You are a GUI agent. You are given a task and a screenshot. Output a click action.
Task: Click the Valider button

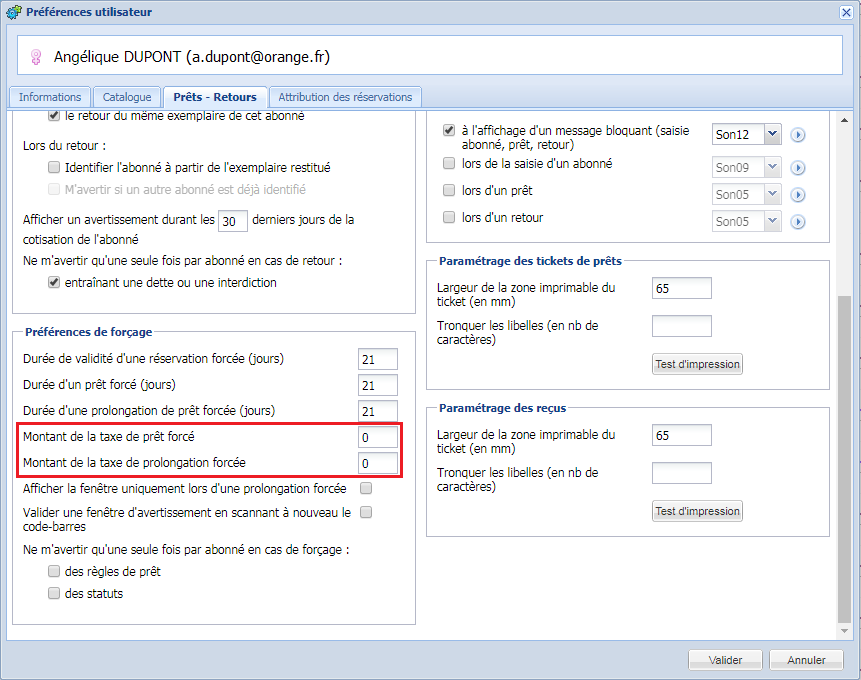coord(725,660)
